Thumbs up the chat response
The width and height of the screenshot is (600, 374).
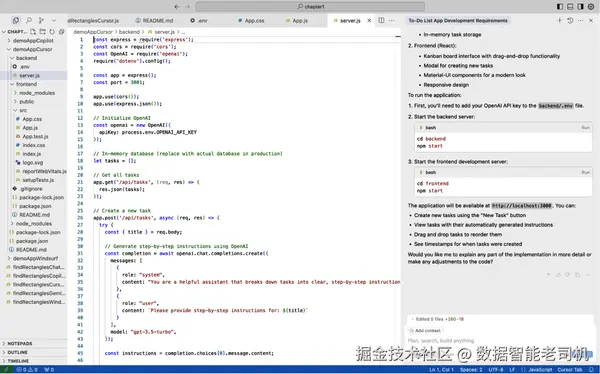point(558,274)
